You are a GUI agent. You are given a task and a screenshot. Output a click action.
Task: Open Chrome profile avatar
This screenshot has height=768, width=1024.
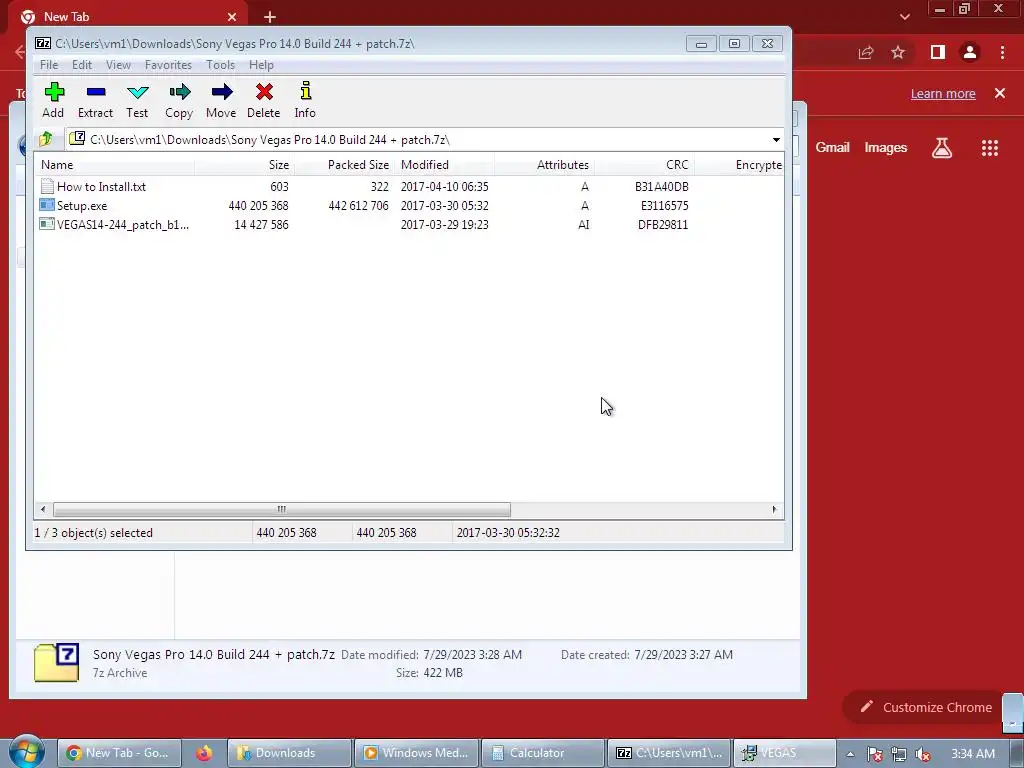(970, 52)
